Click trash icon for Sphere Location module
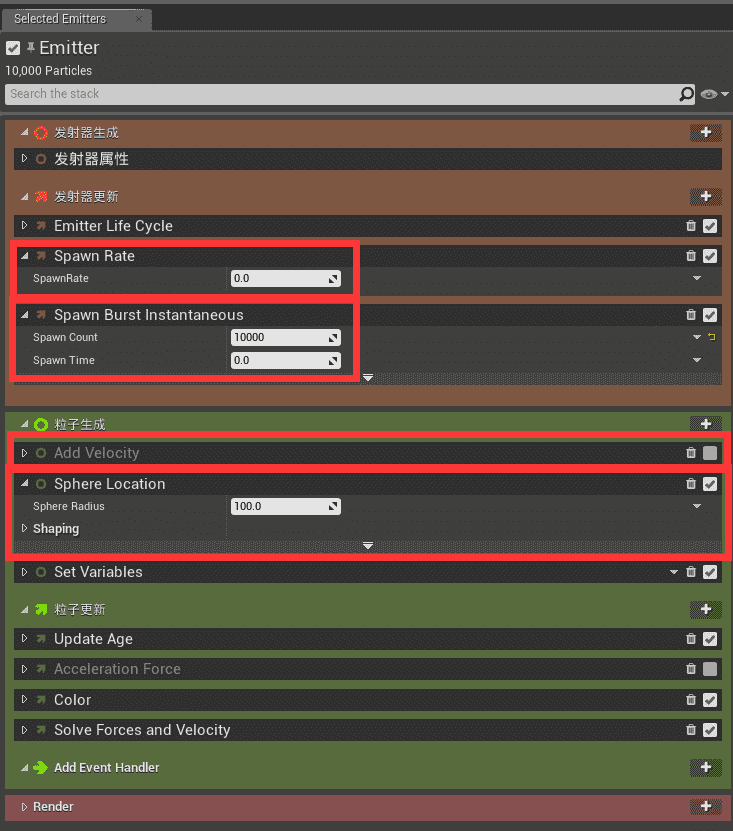733x831 pixels. click(x=691, y=484)
